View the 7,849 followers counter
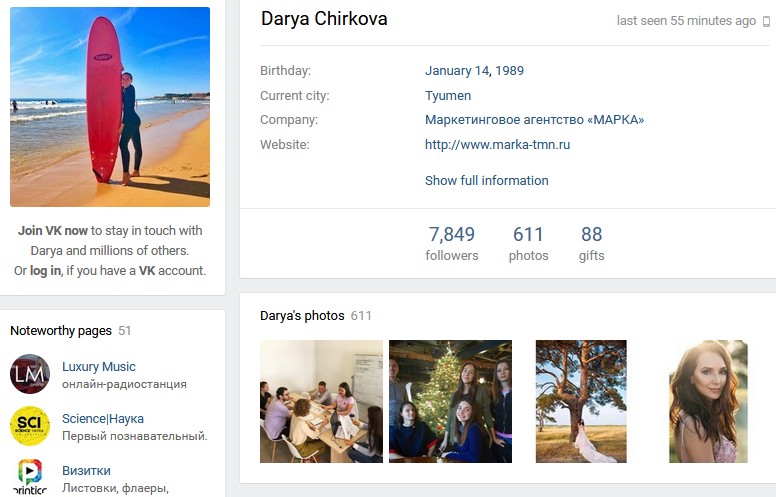The image size is (776, 497). click(x=452, y=243)
